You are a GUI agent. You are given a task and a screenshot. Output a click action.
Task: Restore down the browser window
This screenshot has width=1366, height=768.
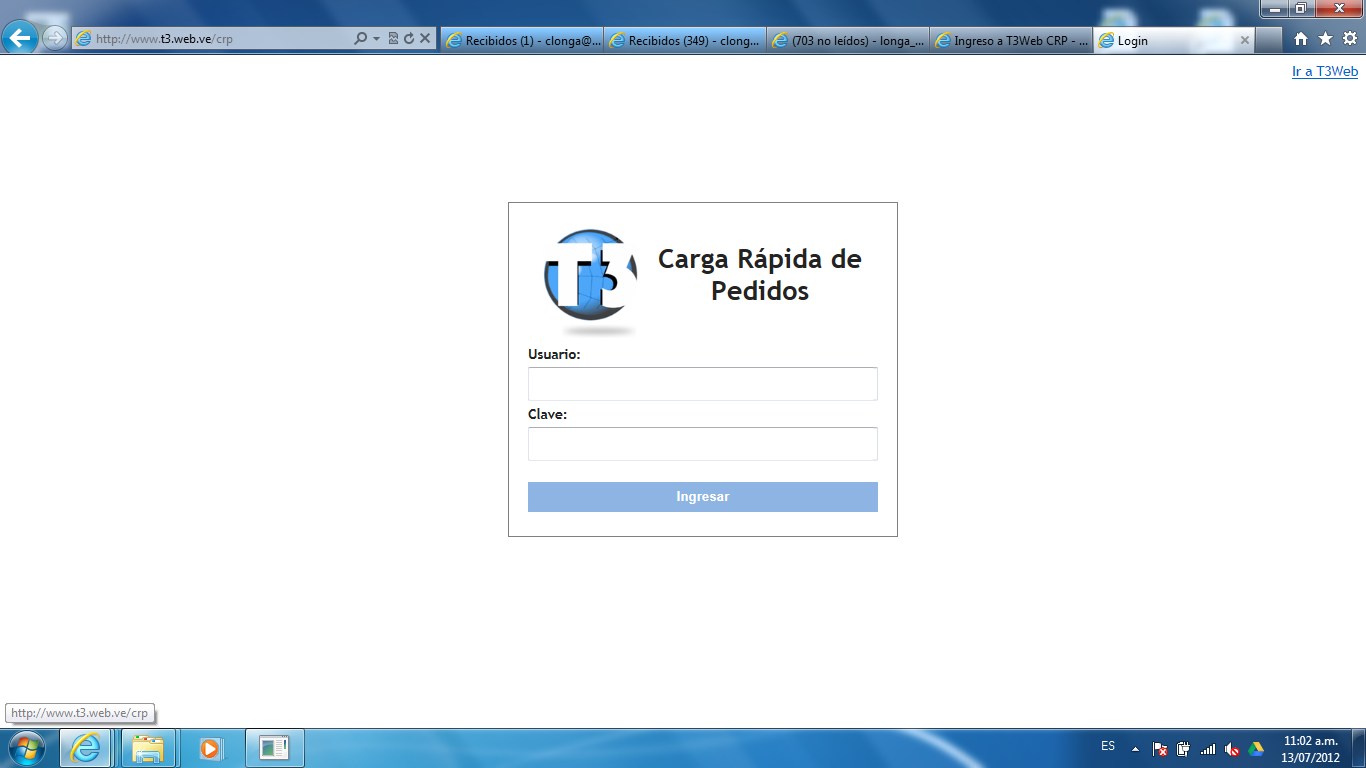pos(1301,8)
